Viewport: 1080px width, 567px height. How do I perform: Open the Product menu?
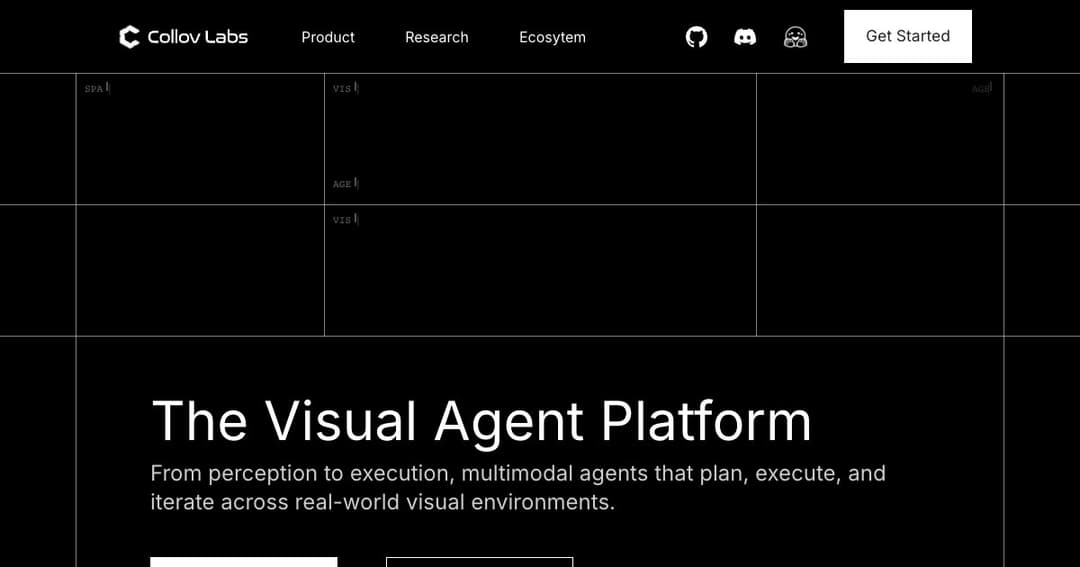[x=328, y=37]
